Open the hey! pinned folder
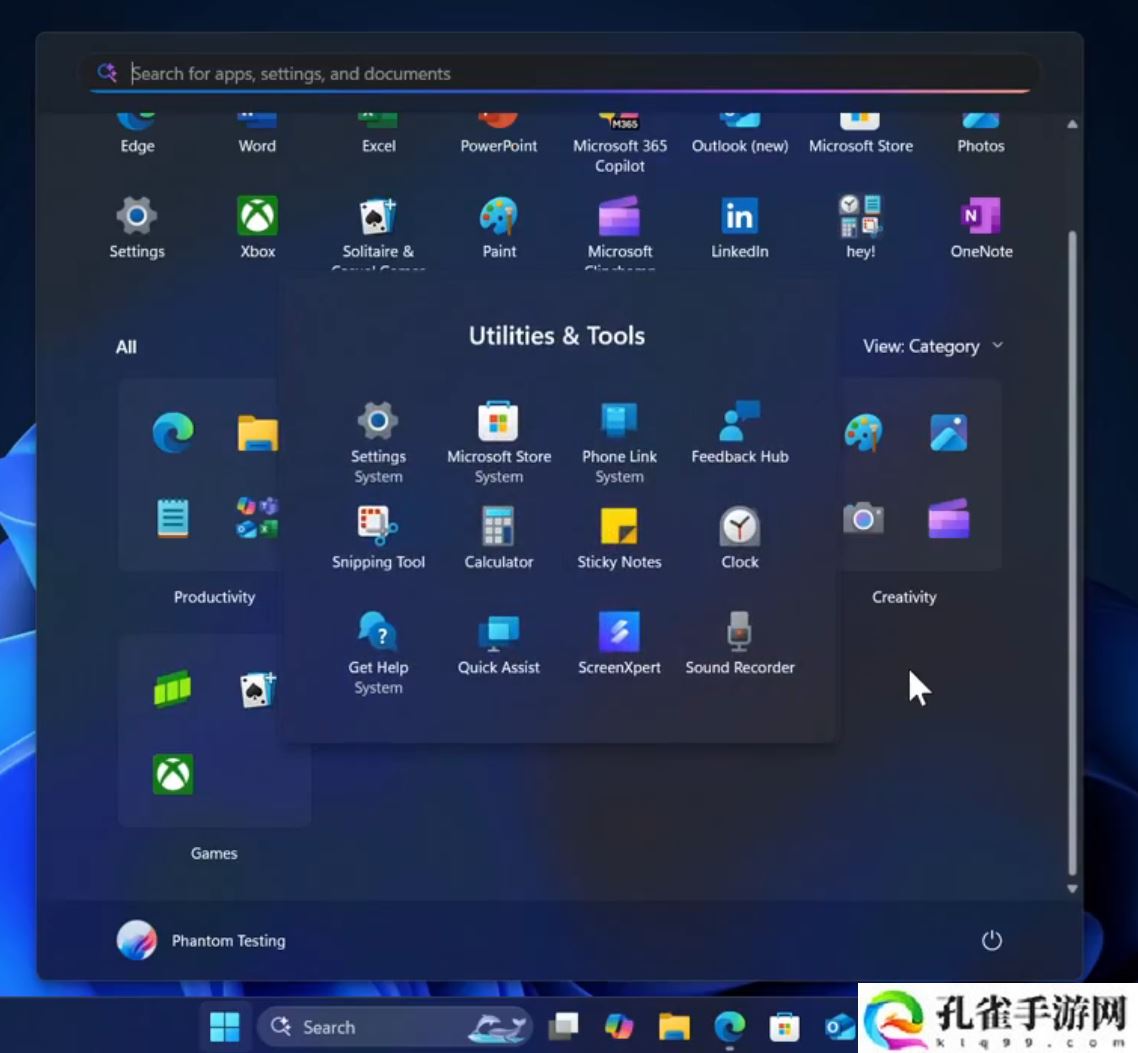1138x1053 pixels. 860,227
